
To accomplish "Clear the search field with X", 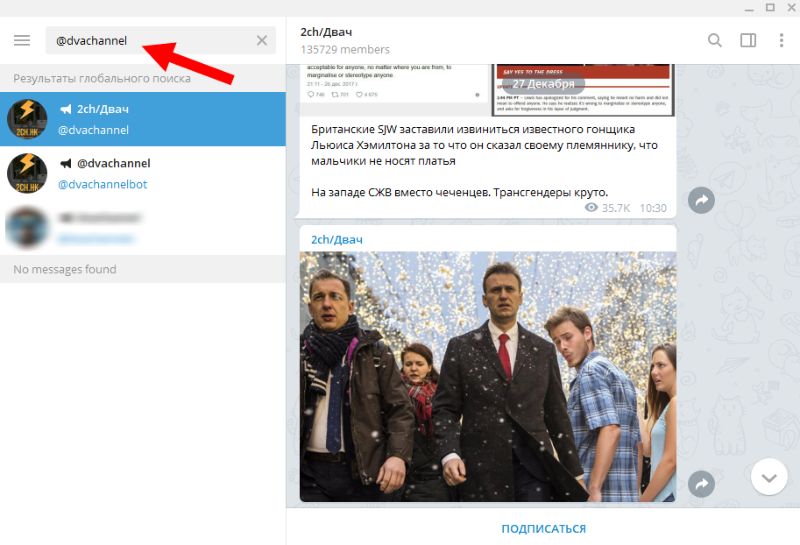I will point(262,40).
